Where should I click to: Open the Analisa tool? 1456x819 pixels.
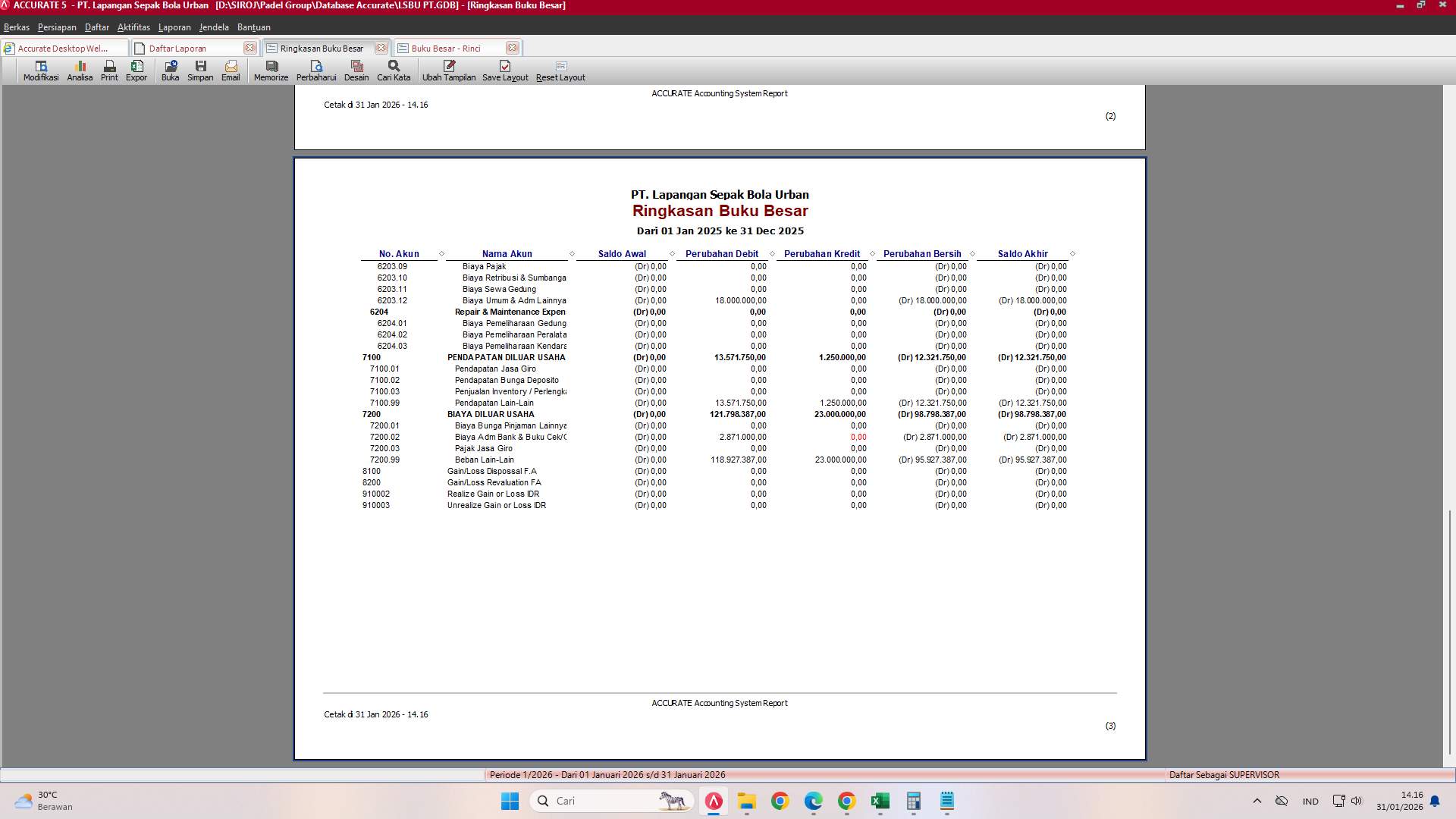click(79, 71)
